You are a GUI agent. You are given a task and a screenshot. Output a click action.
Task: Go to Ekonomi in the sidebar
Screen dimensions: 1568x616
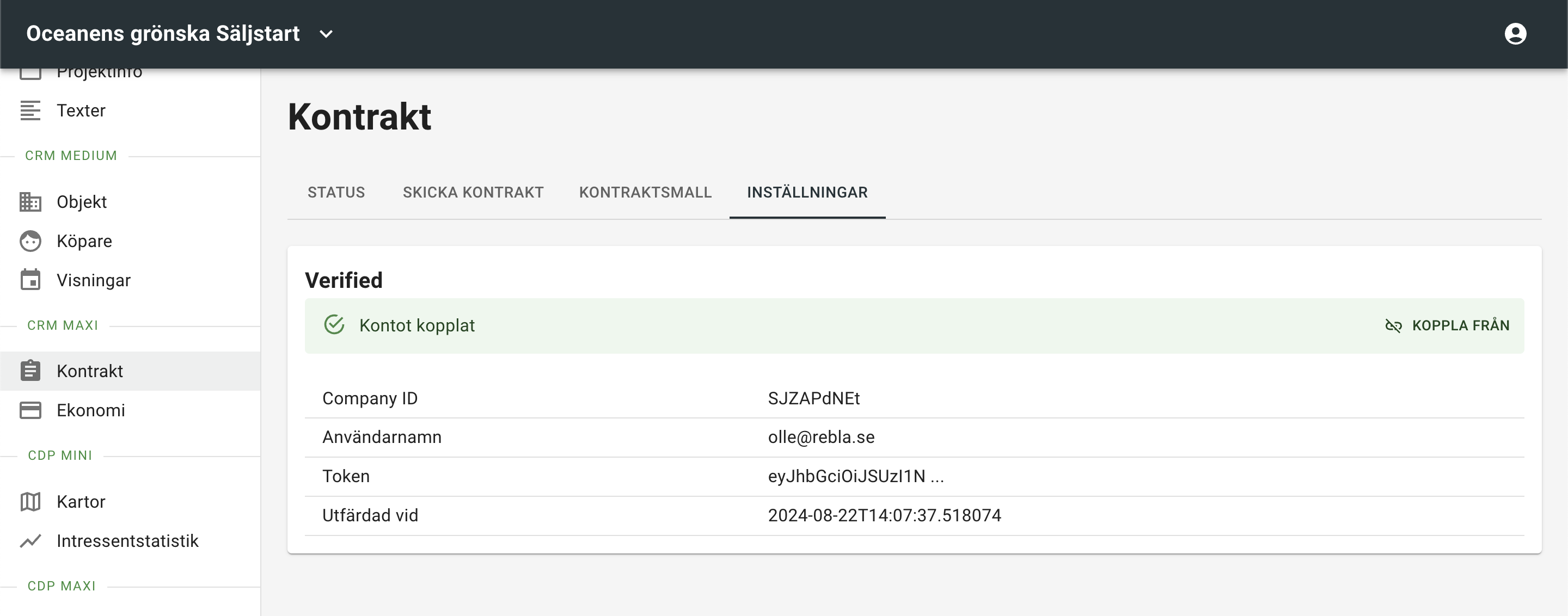[x=91, y=410]
